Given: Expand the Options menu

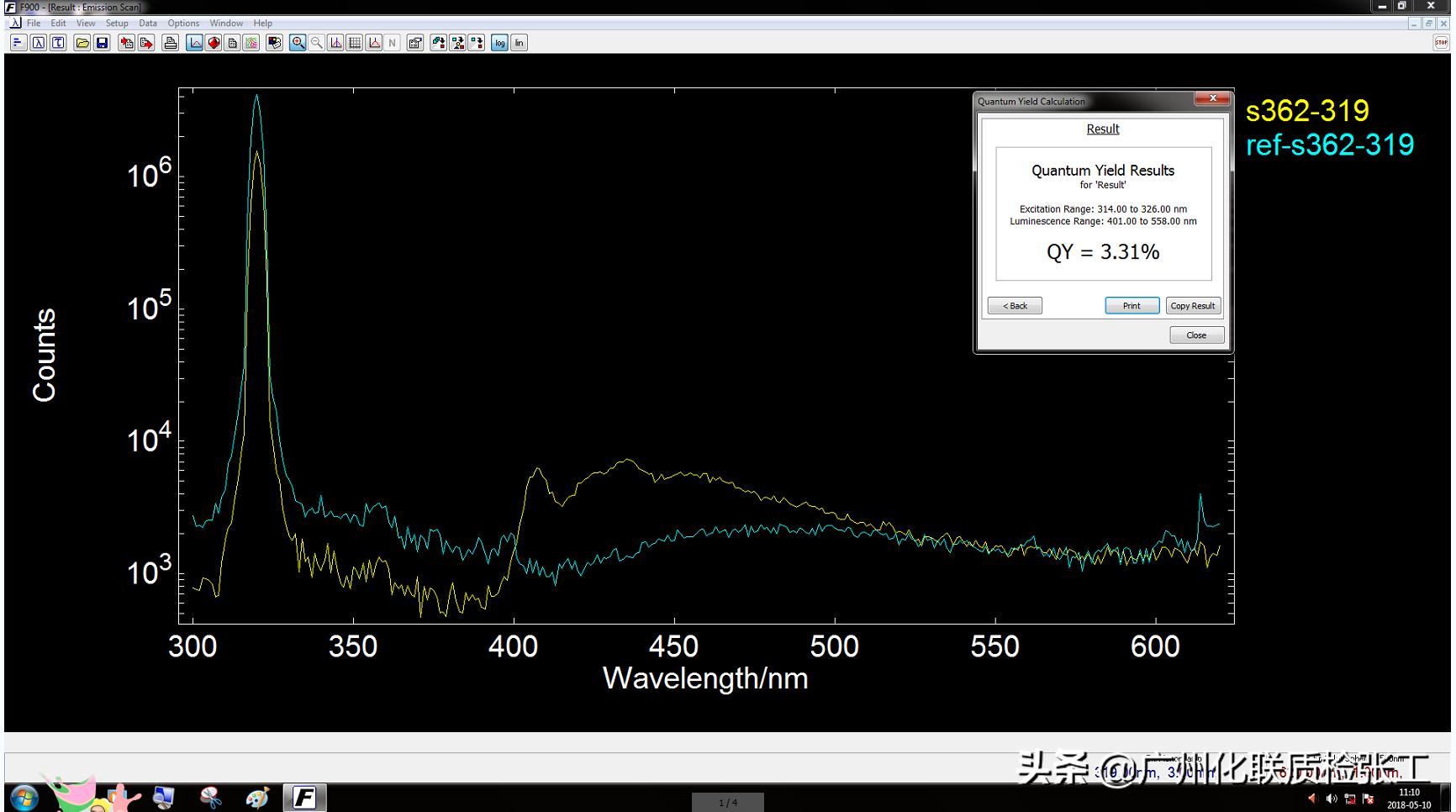Looking at the screenshot, I should (183, 24).
